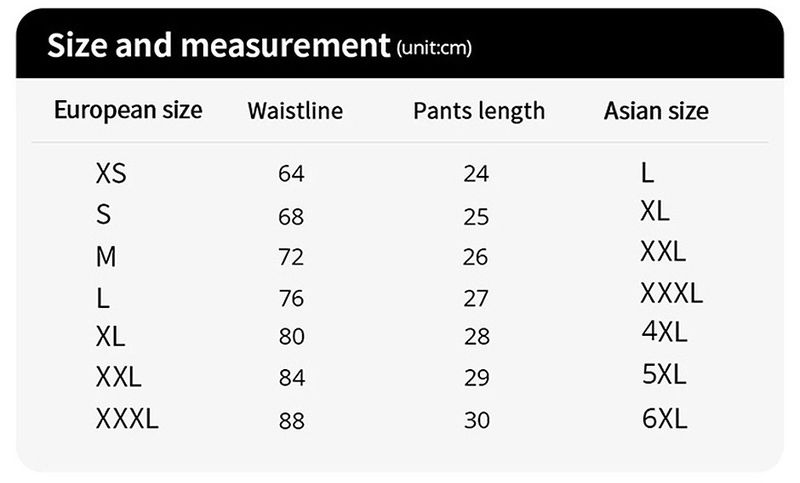800x483 pixels.
Task: Select European size XXXL in the last row
Action: (127, 419)
